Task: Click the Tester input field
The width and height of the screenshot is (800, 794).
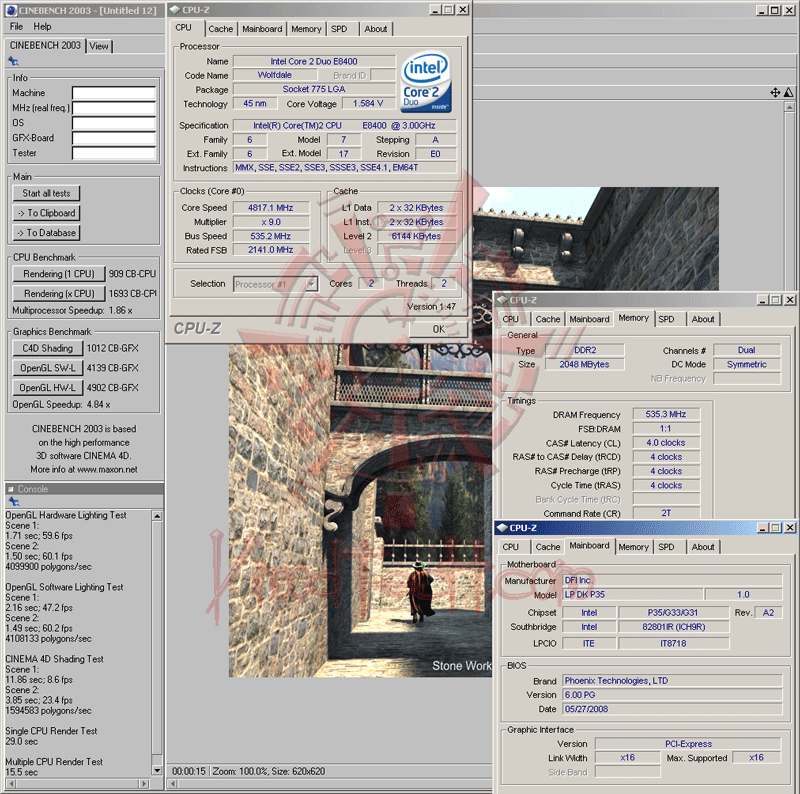Action: coord(114,153)
